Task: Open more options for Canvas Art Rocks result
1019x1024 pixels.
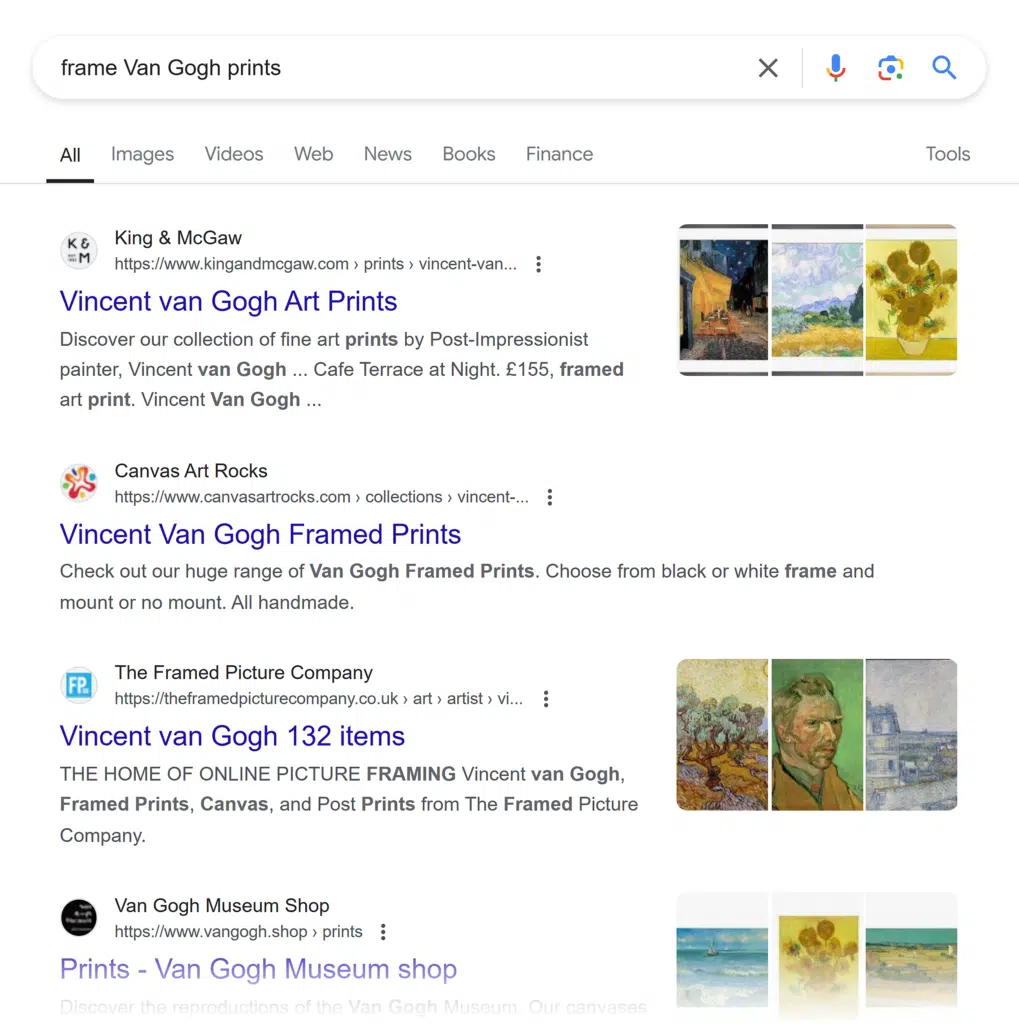Action: pos(550,498)
